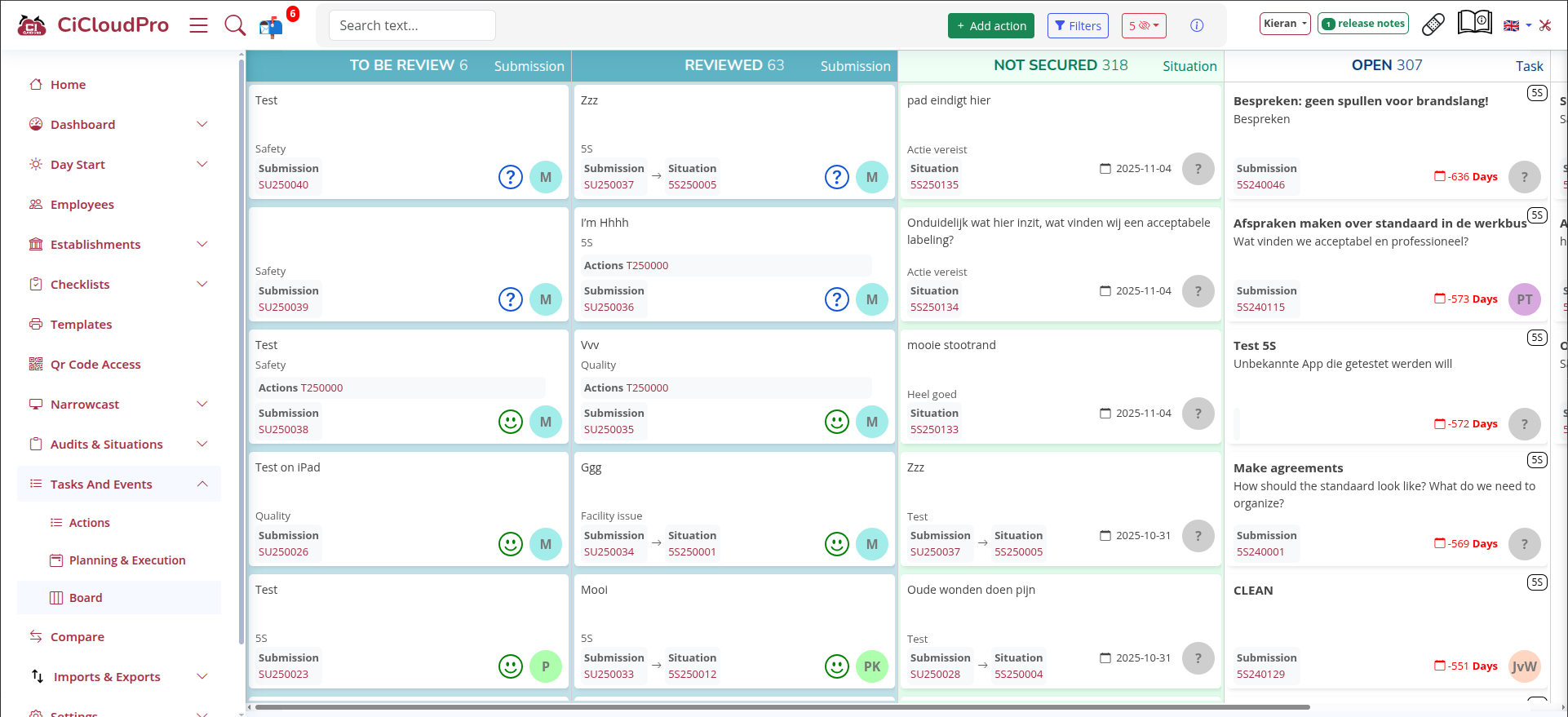The height and width of the screenshot is (717, 1568).
Task: Click calendar date 2025-11-04 on 5S250134 card
Action: click(1136, 291)
